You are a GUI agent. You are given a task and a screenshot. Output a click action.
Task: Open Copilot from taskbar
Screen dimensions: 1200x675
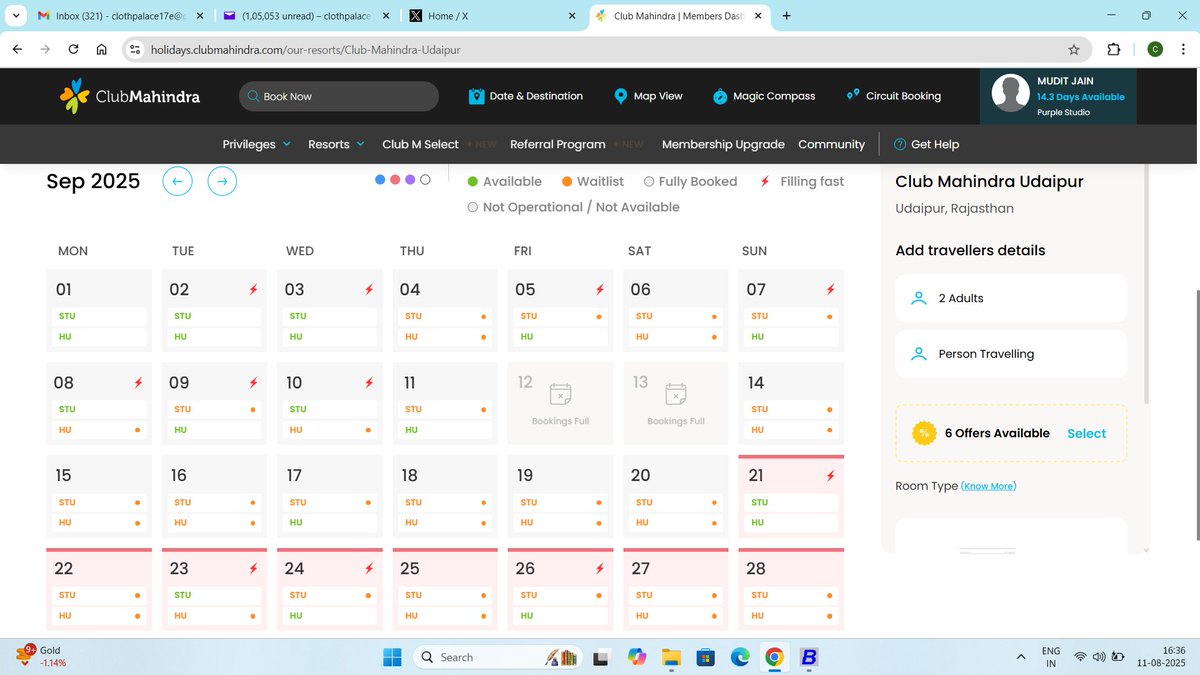[636, 657]
